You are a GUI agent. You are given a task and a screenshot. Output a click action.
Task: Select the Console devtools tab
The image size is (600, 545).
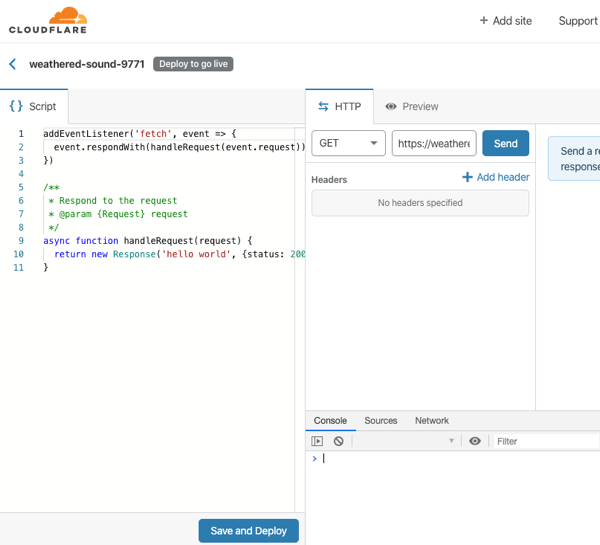(330, 421)
